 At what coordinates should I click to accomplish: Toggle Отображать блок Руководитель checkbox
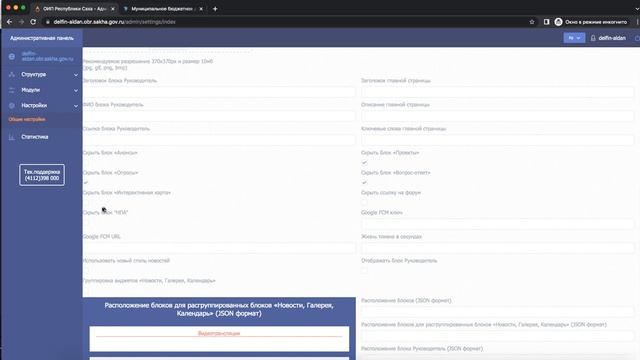point(364,270)
